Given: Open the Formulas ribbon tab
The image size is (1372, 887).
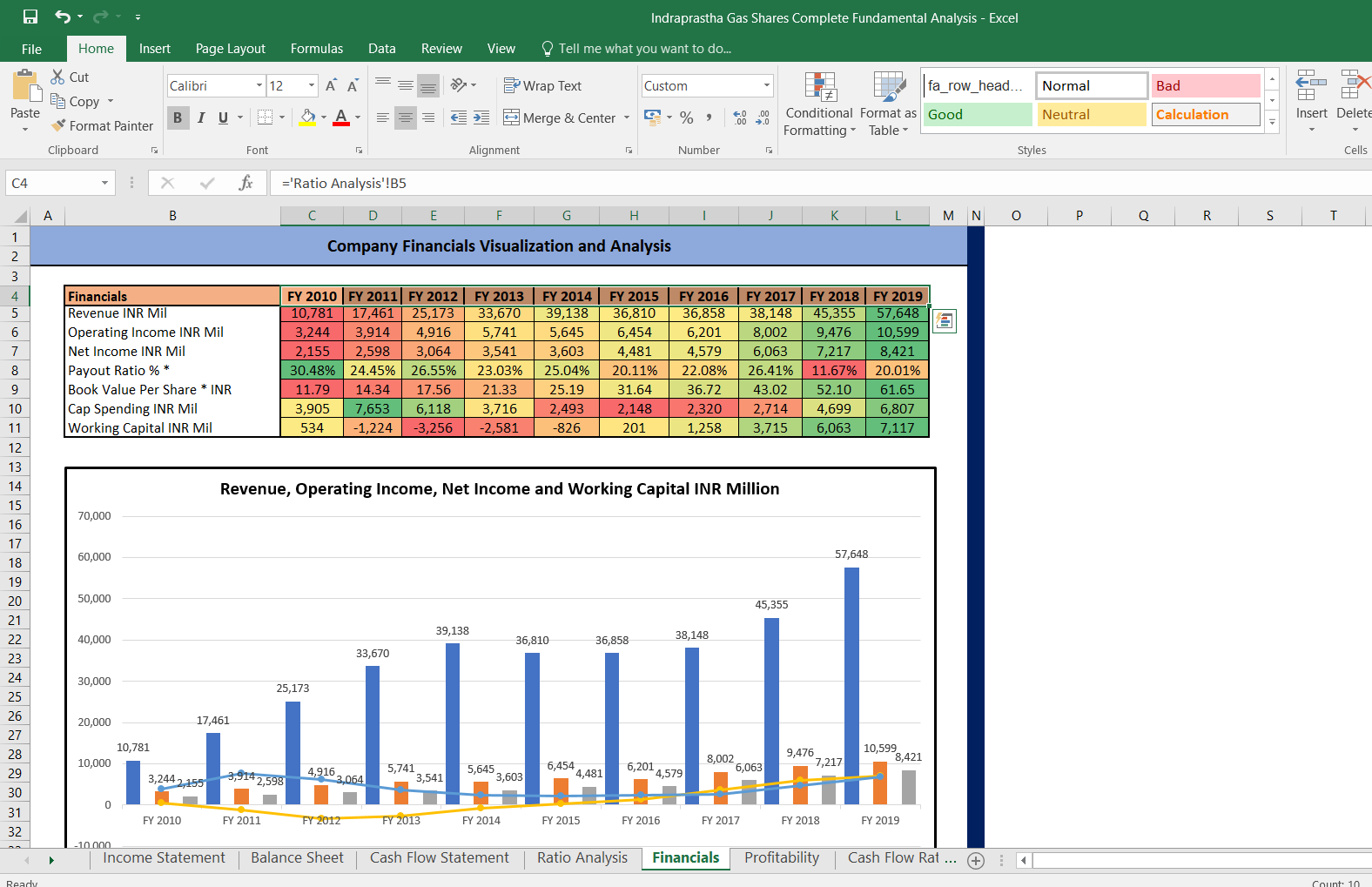Looking at the screenshot, I should (317, 49).
